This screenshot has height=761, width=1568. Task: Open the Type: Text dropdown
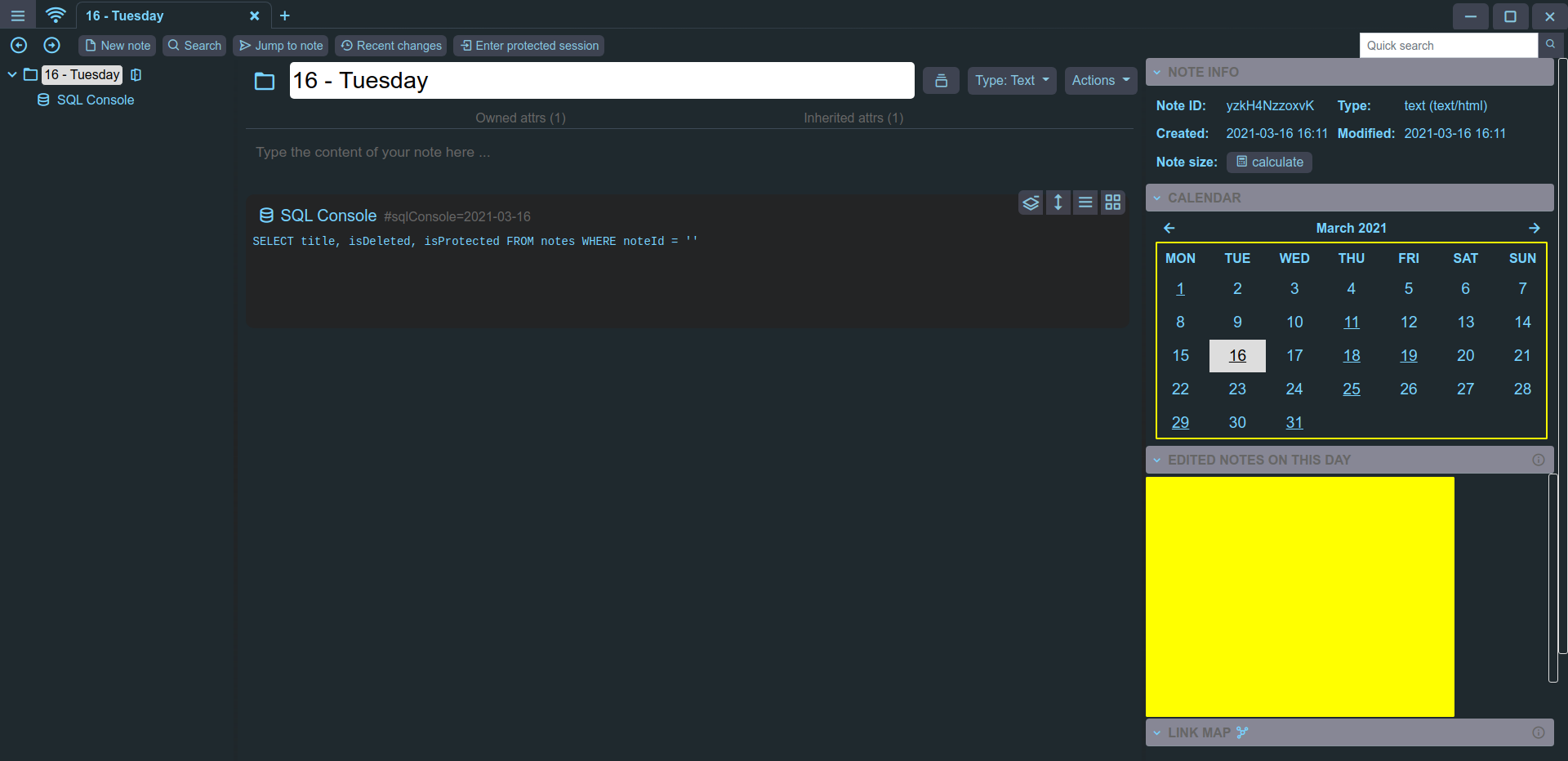[x=1012, y=80]
